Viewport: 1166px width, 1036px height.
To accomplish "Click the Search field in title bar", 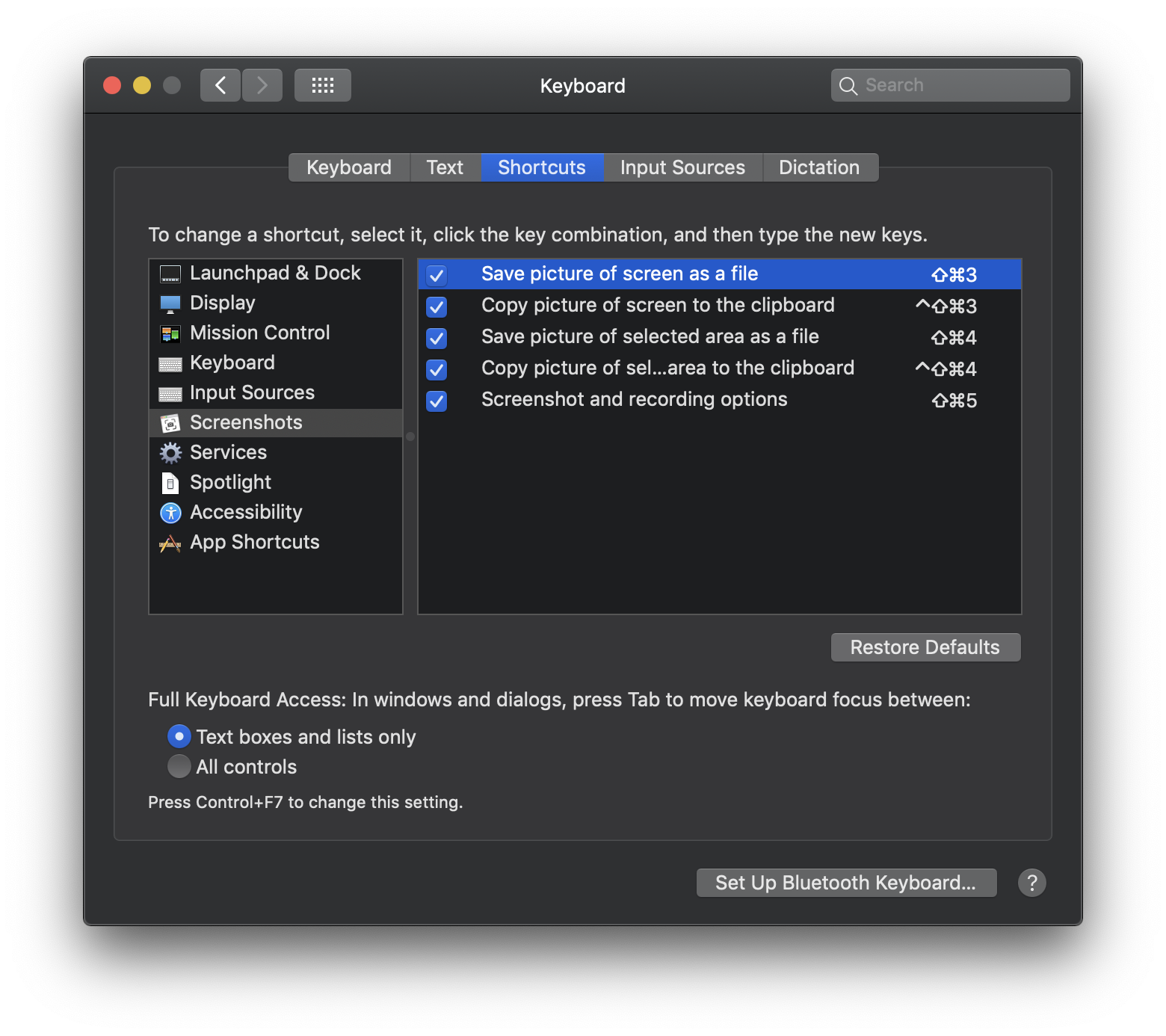I will click(x=951, y=85).
